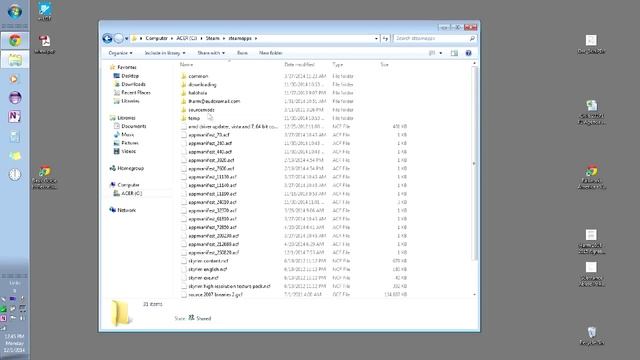Open Downloads in the navigation pane
The height and width of the screenshot is (360, 640).
133,84
